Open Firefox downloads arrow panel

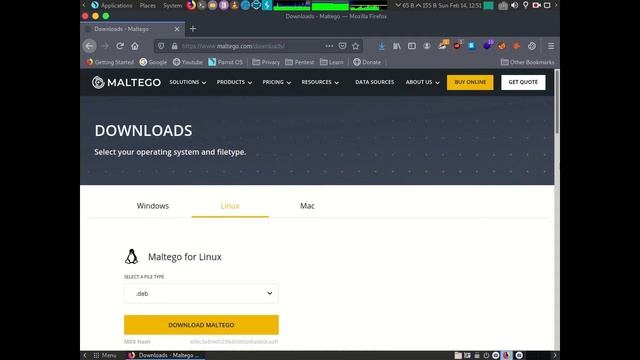click(381, 46)
